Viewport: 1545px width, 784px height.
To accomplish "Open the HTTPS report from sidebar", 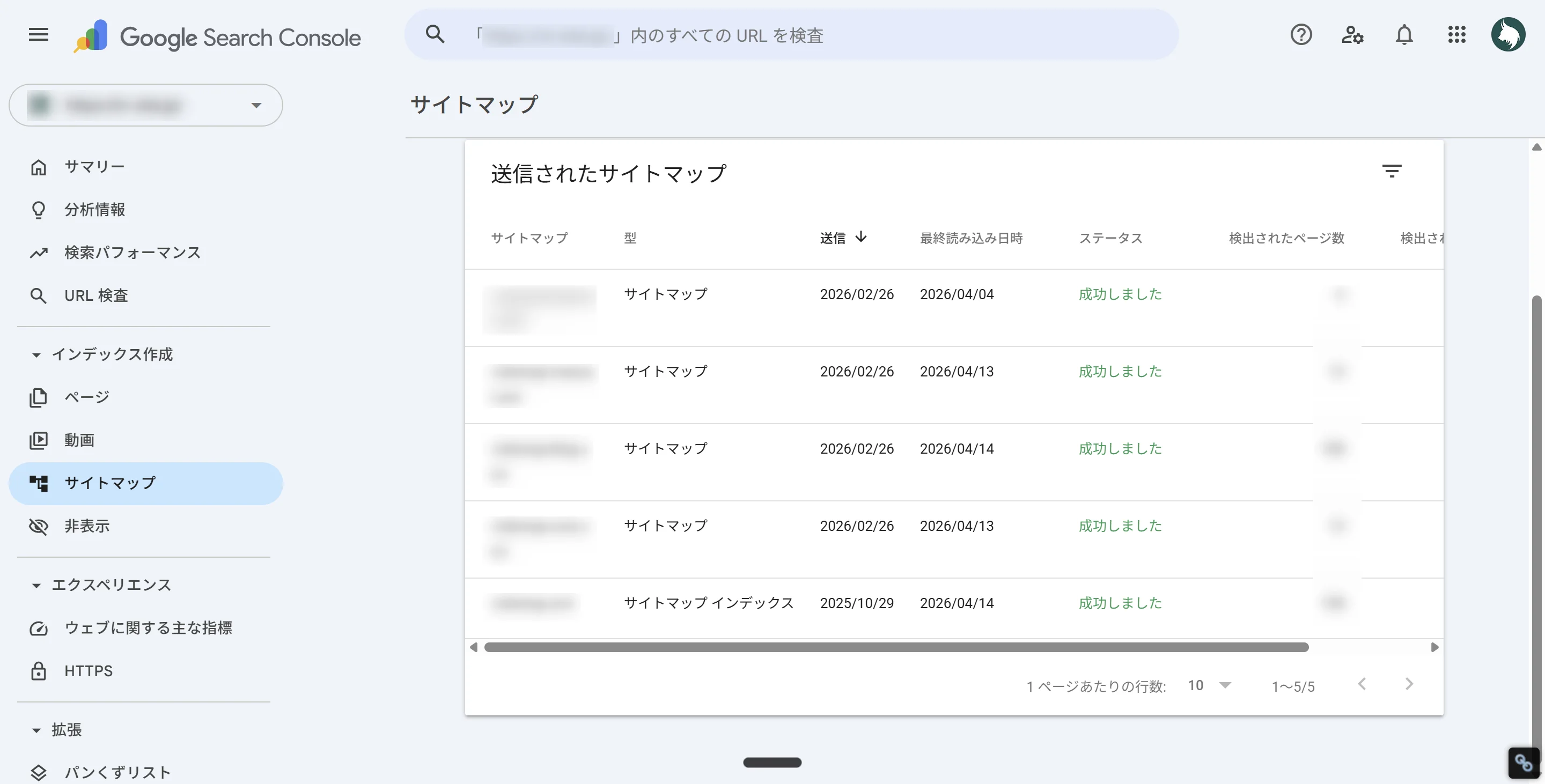I will (x=87, y=671).
